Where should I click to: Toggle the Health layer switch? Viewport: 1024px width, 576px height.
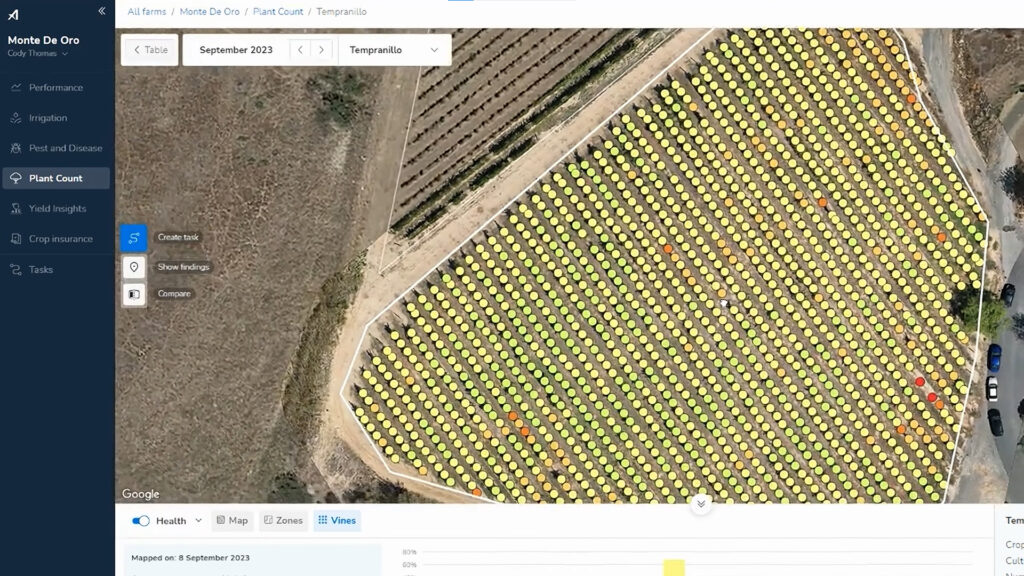click(140, 521)
